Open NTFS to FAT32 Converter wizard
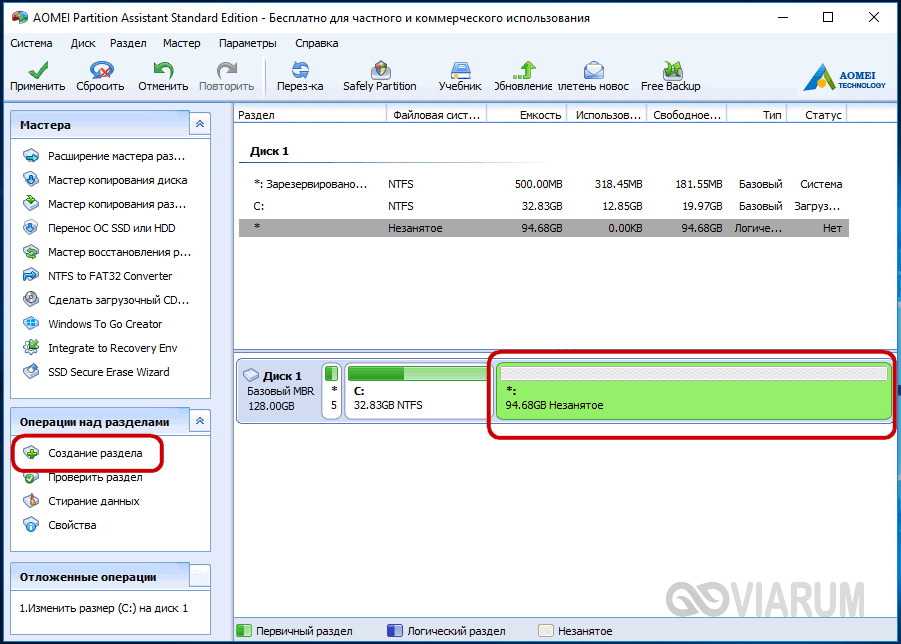This screenshot has height=644, width=901. click(x=110, y=276)
